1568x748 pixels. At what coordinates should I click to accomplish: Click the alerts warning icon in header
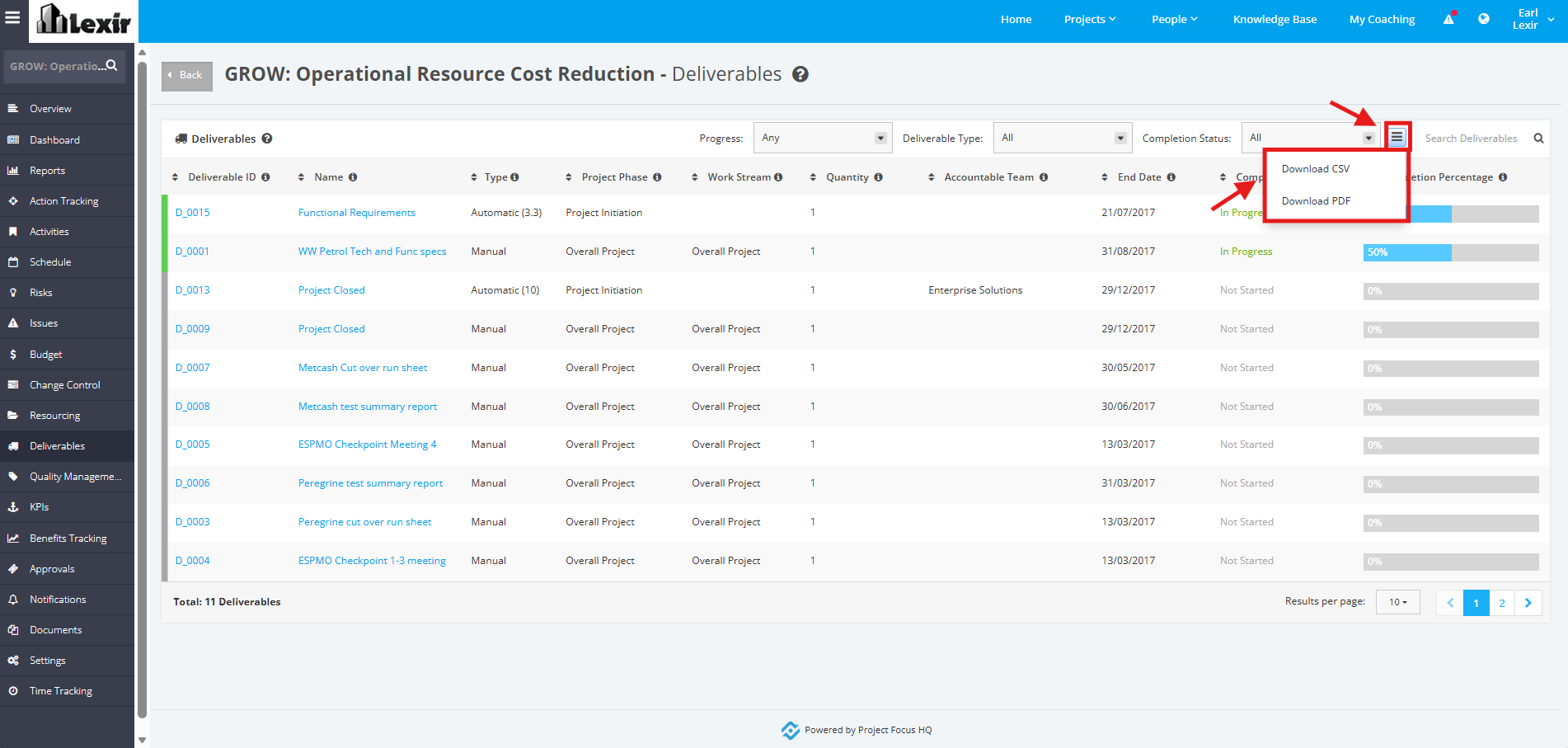click(1448, 19)
